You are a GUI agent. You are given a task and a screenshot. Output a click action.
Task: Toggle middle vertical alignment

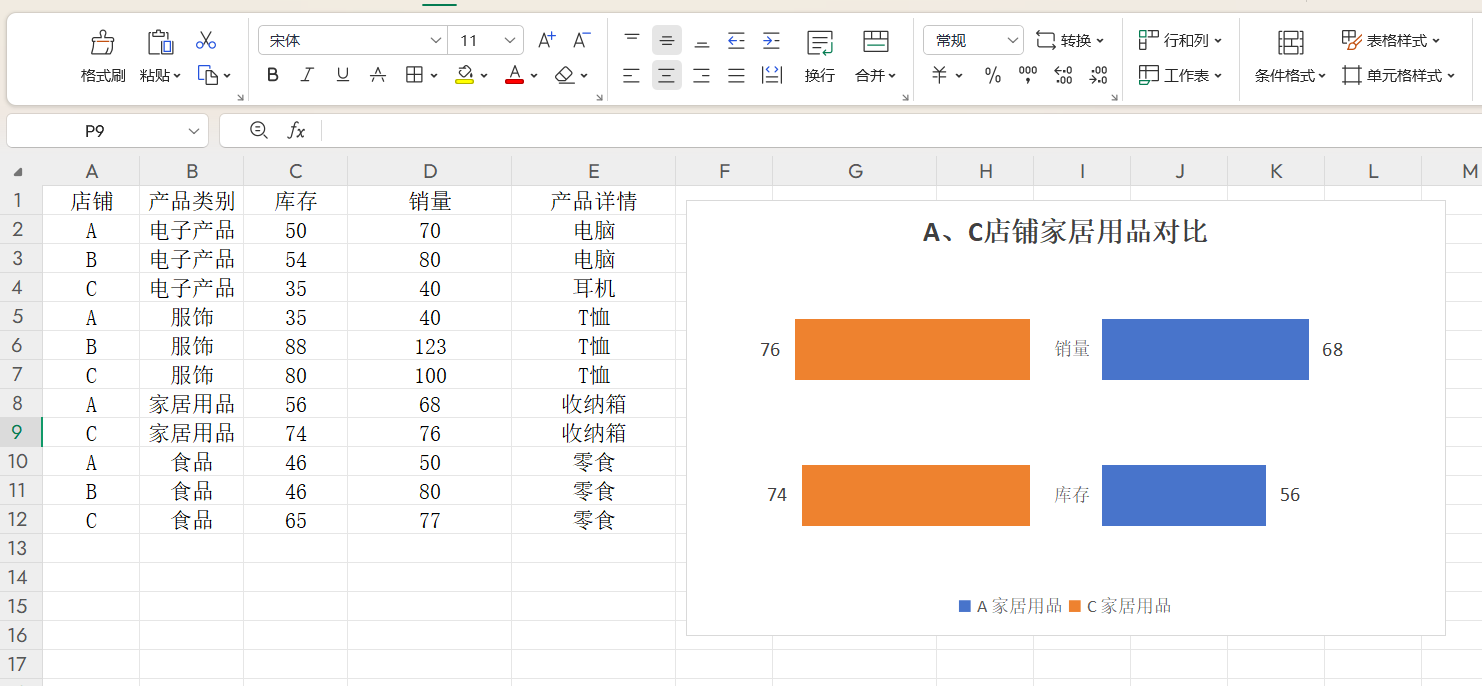point(667,40)
